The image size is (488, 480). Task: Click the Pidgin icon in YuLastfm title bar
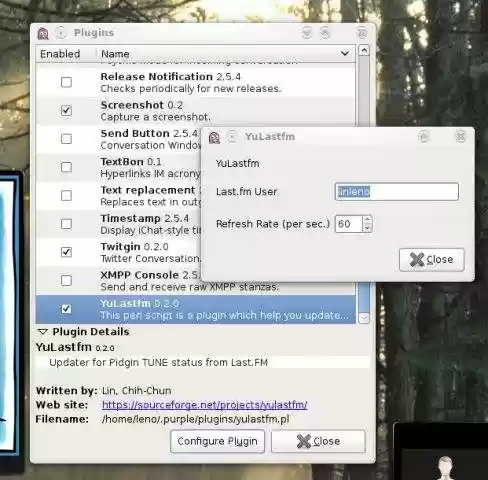click(214, 137)
